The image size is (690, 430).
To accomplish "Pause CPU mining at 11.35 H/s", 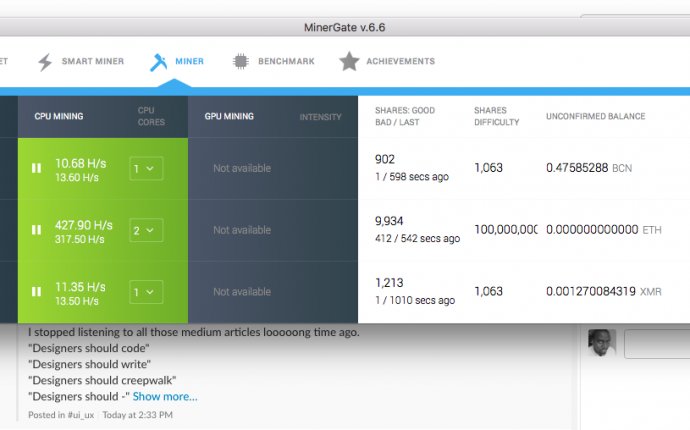I will [37, 291].
